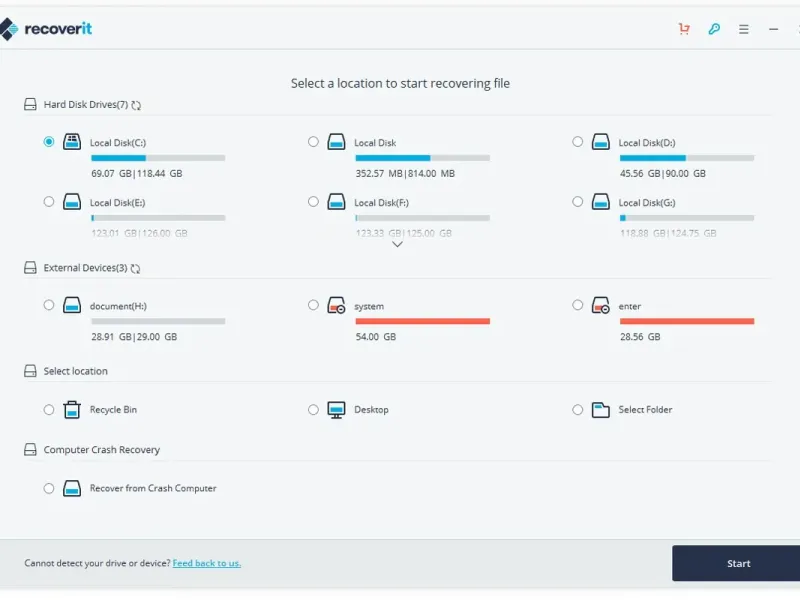The height and width of the screenshot is (600, 800).
Task: Click the Recycle Bin icon
Action: point(72,409)
